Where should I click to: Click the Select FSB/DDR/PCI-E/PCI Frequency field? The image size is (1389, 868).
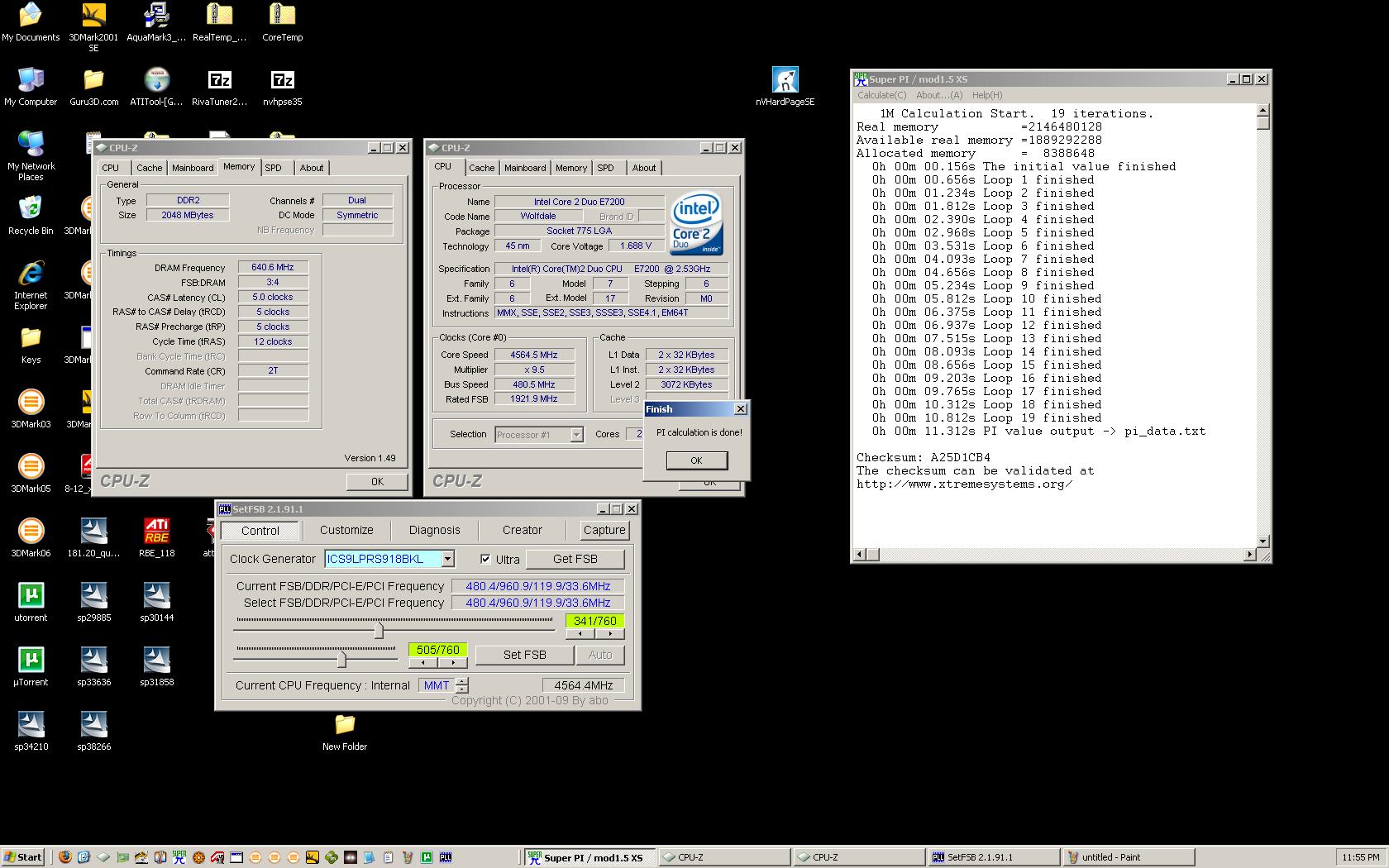coord(537,603)
